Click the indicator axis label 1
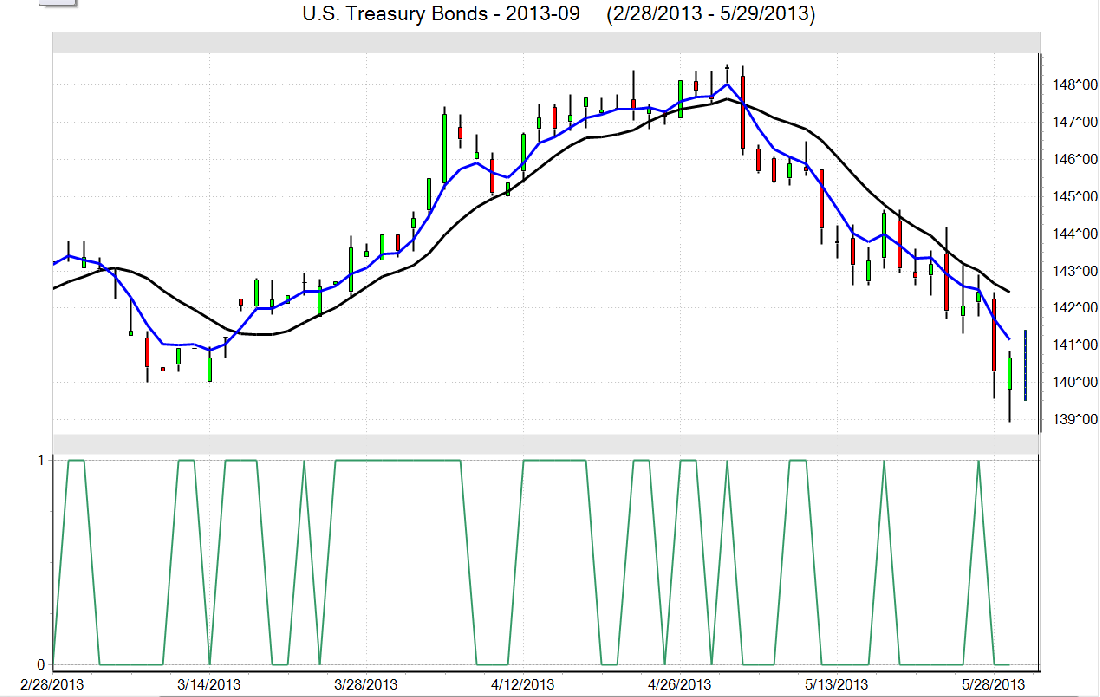 41,460
